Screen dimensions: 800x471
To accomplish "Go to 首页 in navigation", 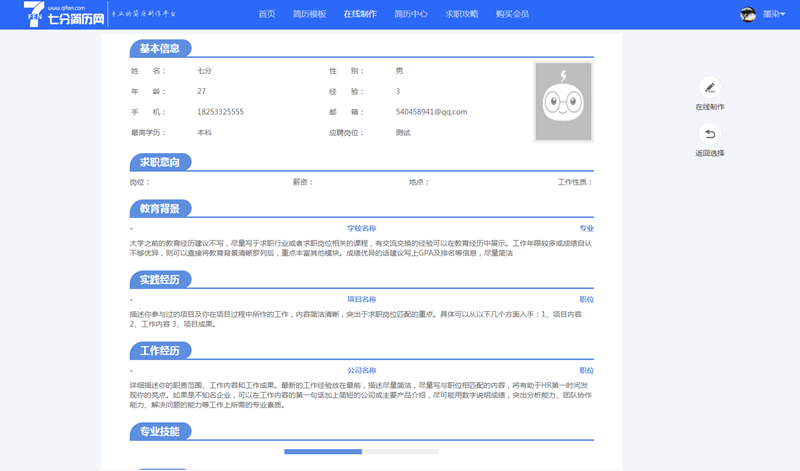I will coord(267,14).
